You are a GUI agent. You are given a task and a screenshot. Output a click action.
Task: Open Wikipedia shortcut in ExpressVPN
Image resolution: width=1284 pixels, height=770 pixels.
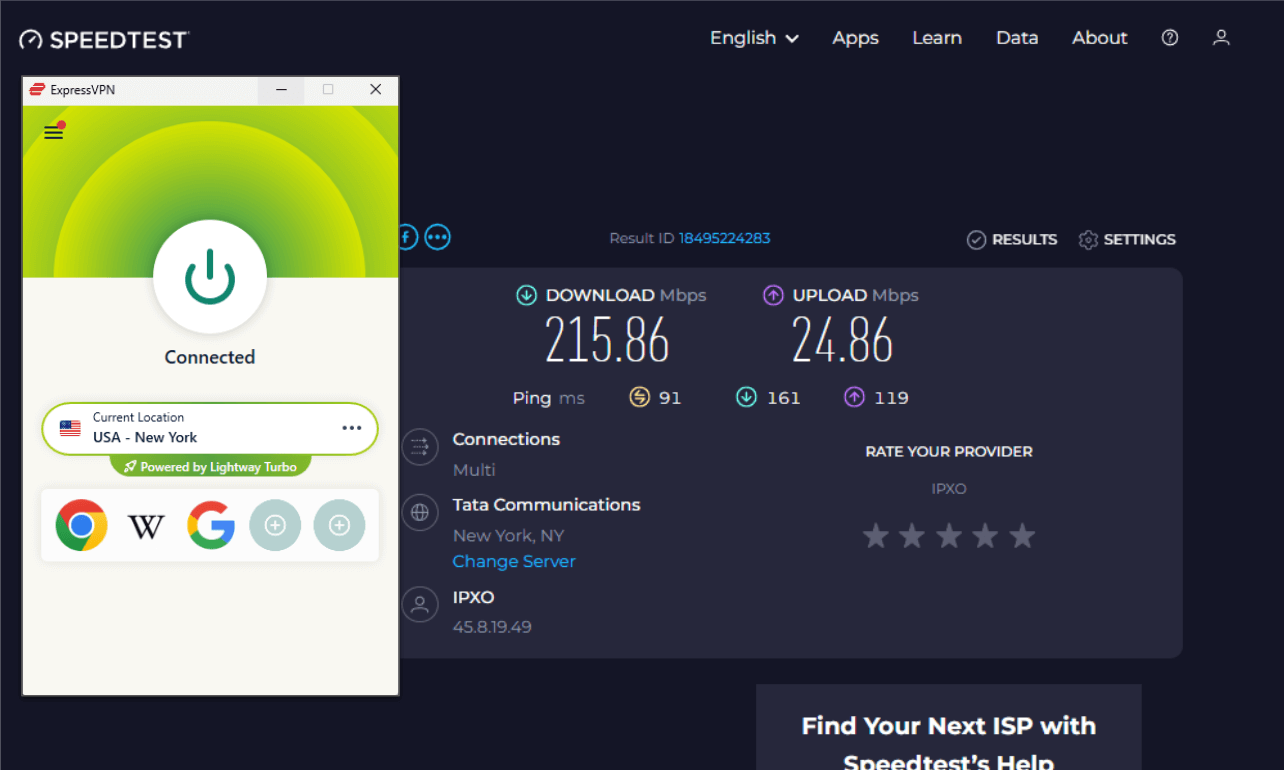pos(146,525)
